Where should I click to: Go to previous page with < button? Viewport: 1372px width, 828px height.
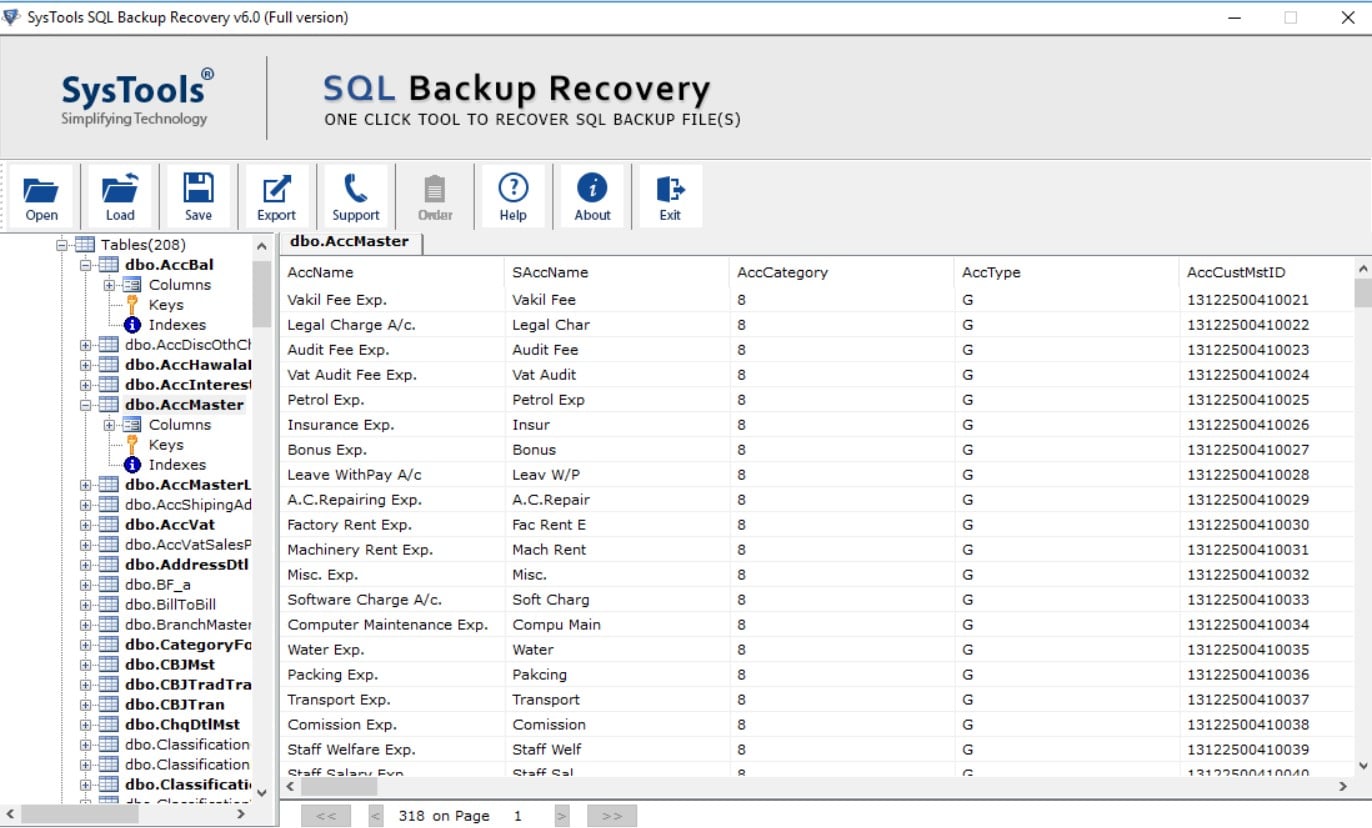376,816
